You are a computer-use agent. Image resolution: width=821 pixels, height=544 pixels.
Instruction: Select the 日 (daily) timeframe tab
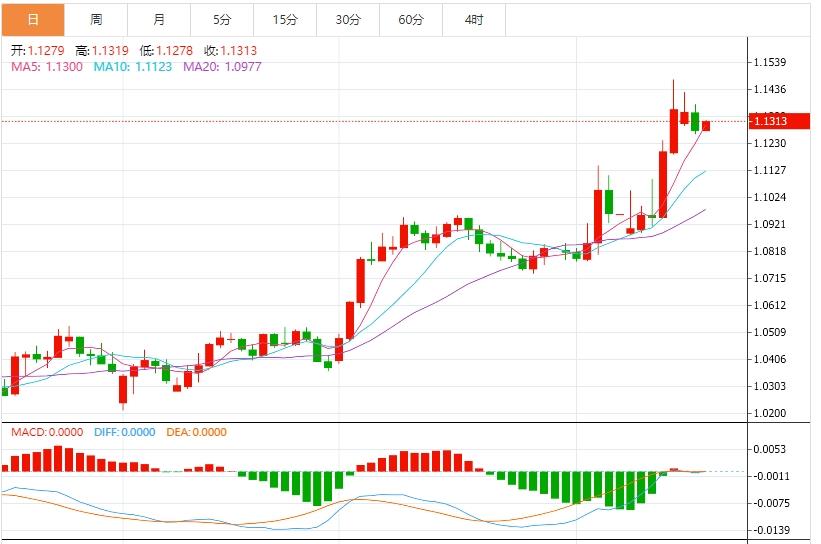33,19
